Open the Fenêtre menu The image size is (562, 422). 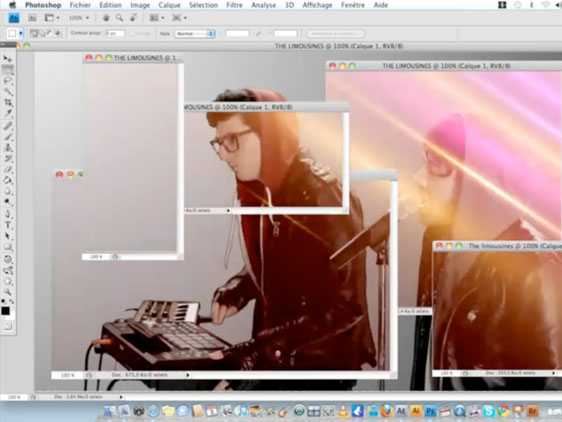pyautogui.click(x=353, y=5)
